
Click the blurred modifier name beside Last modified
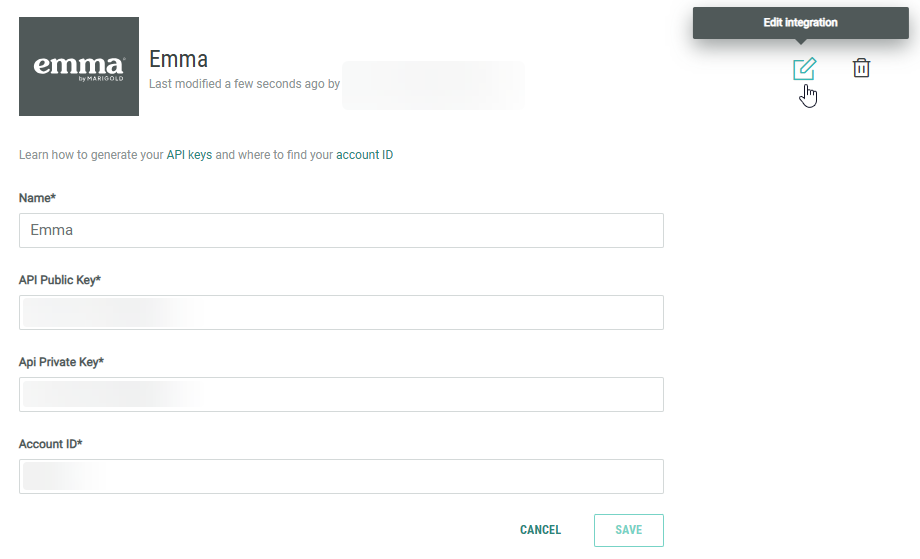click(x=433, y=85)
